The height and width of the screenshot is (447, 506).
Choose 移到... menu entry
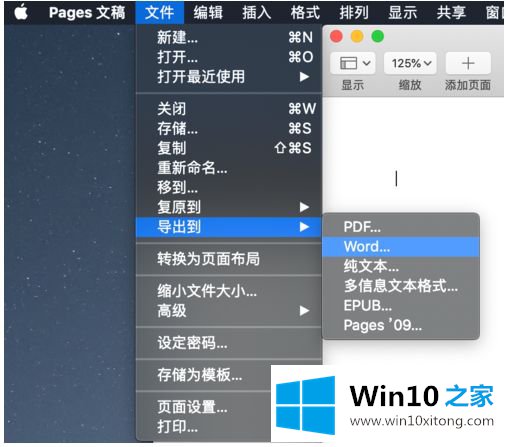[x=229, y=187]
